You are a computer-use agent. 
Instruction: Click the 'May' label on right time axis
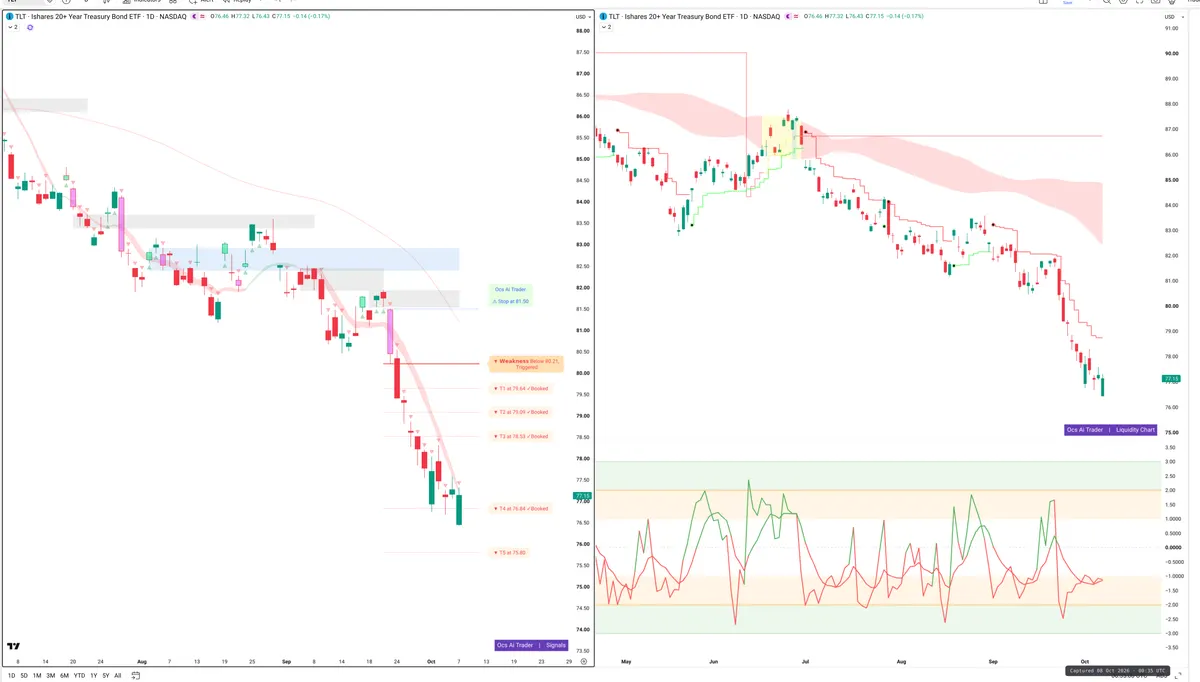[x=626, y=662]
